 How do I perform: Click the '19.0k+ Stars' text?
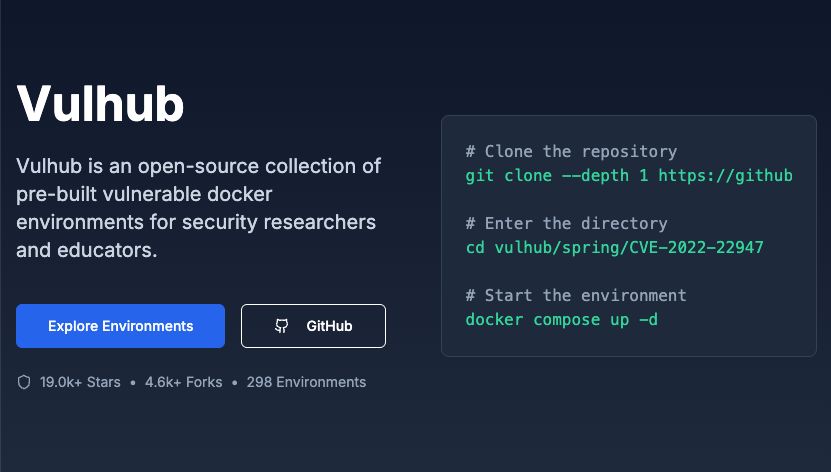(80, 382)
